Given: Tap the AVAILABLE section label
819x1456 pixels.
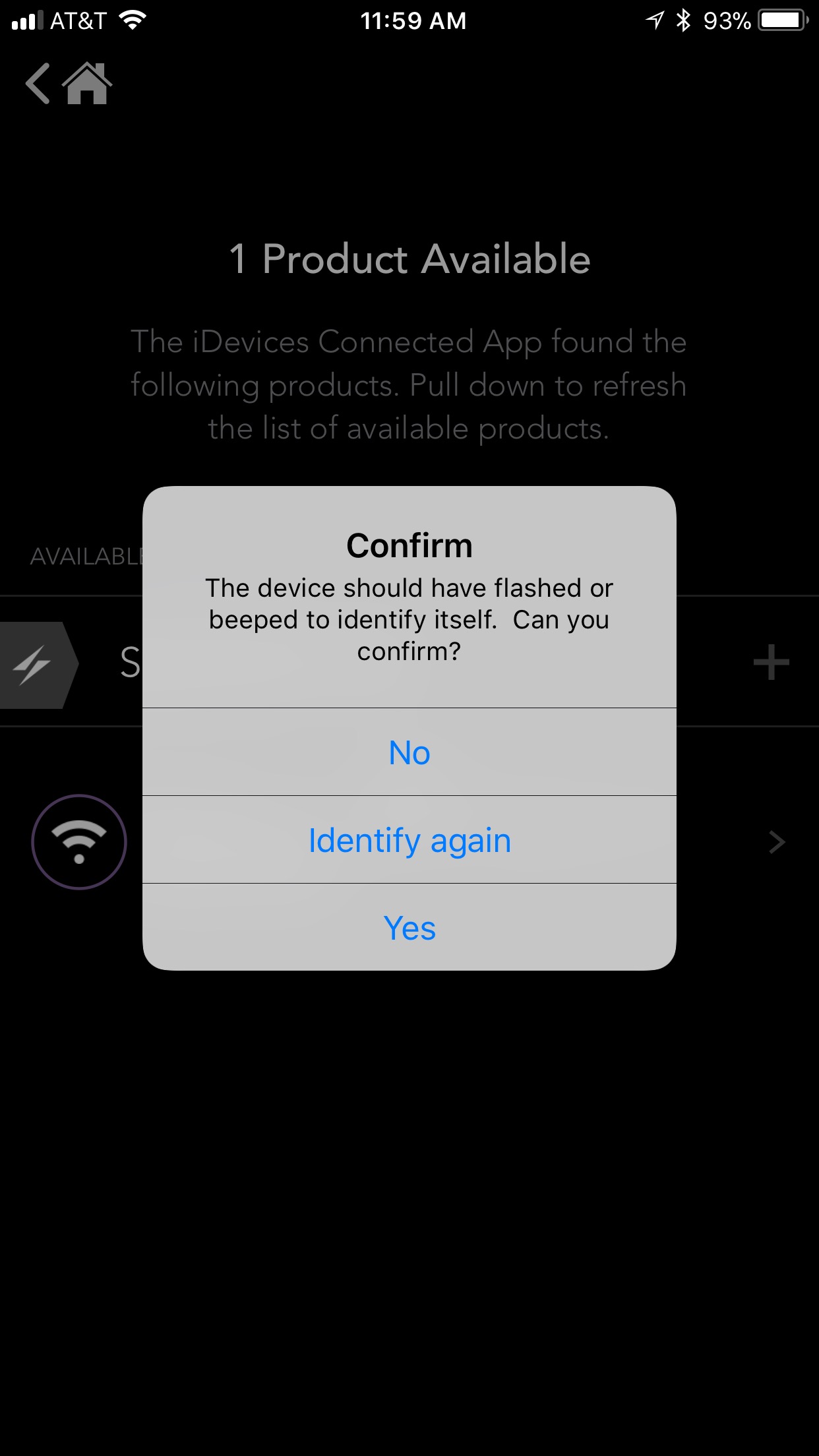Looking at the screenshot, I should [x=87, y=557].
